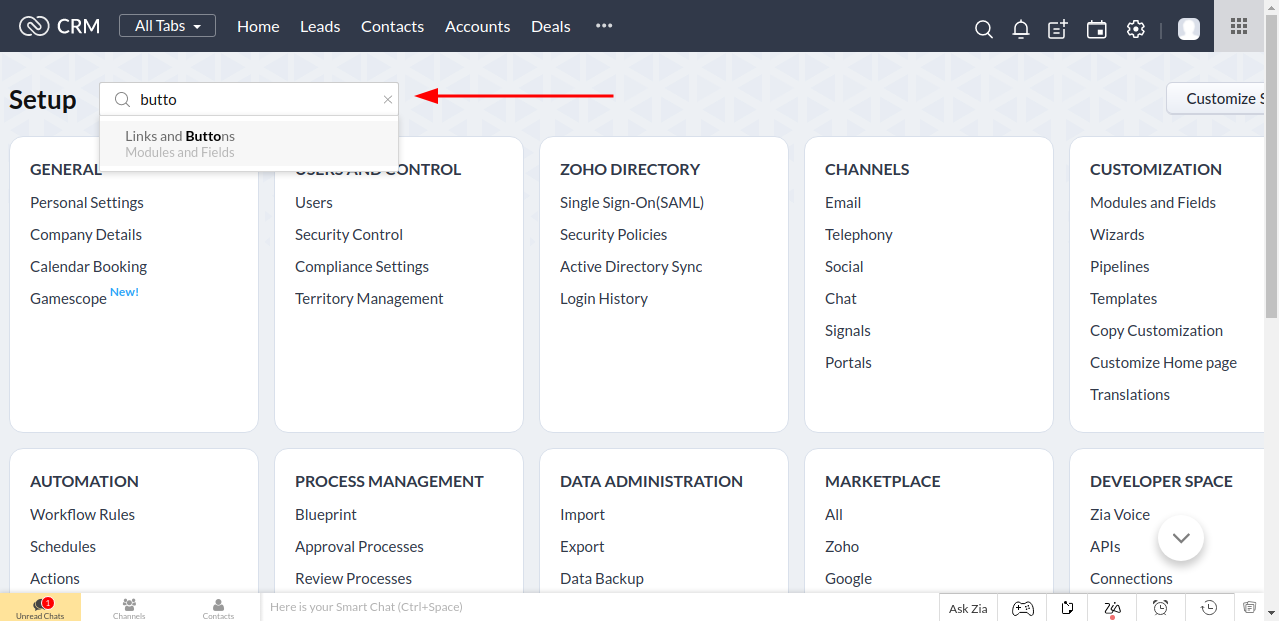The height and width of the screenshot is (621, 1279).
Task: Open Pipelines under Customization
Action: click(x=1120, y=266)
